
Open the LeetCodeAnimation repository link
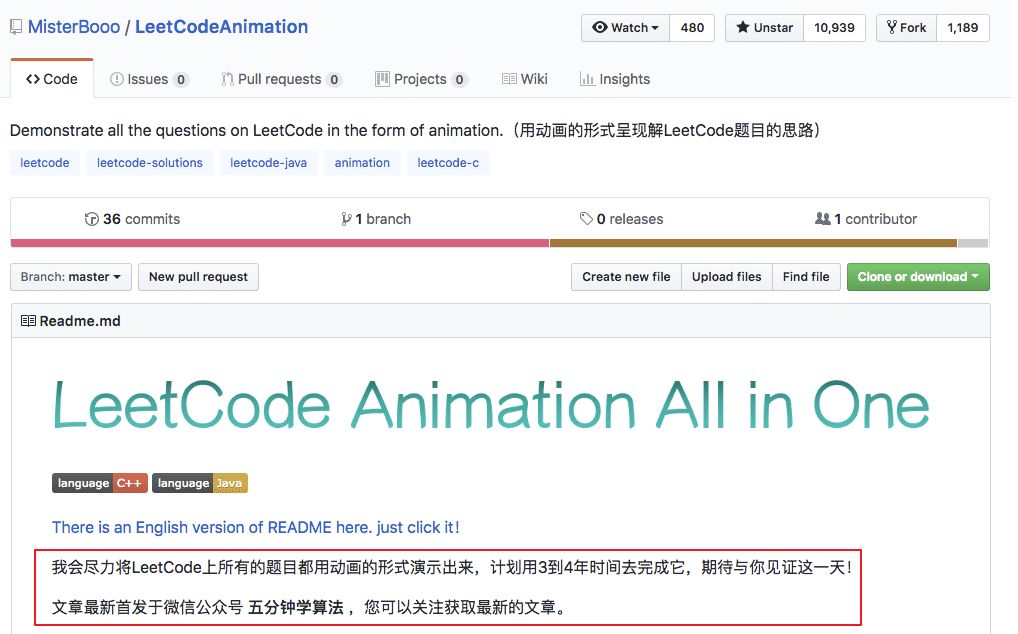point(221,27)
